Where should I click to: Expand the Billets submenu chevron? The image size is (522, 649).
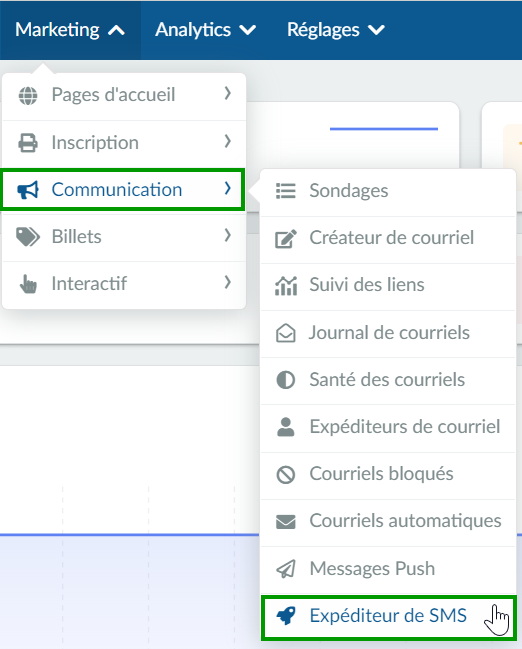click(227, 236)
